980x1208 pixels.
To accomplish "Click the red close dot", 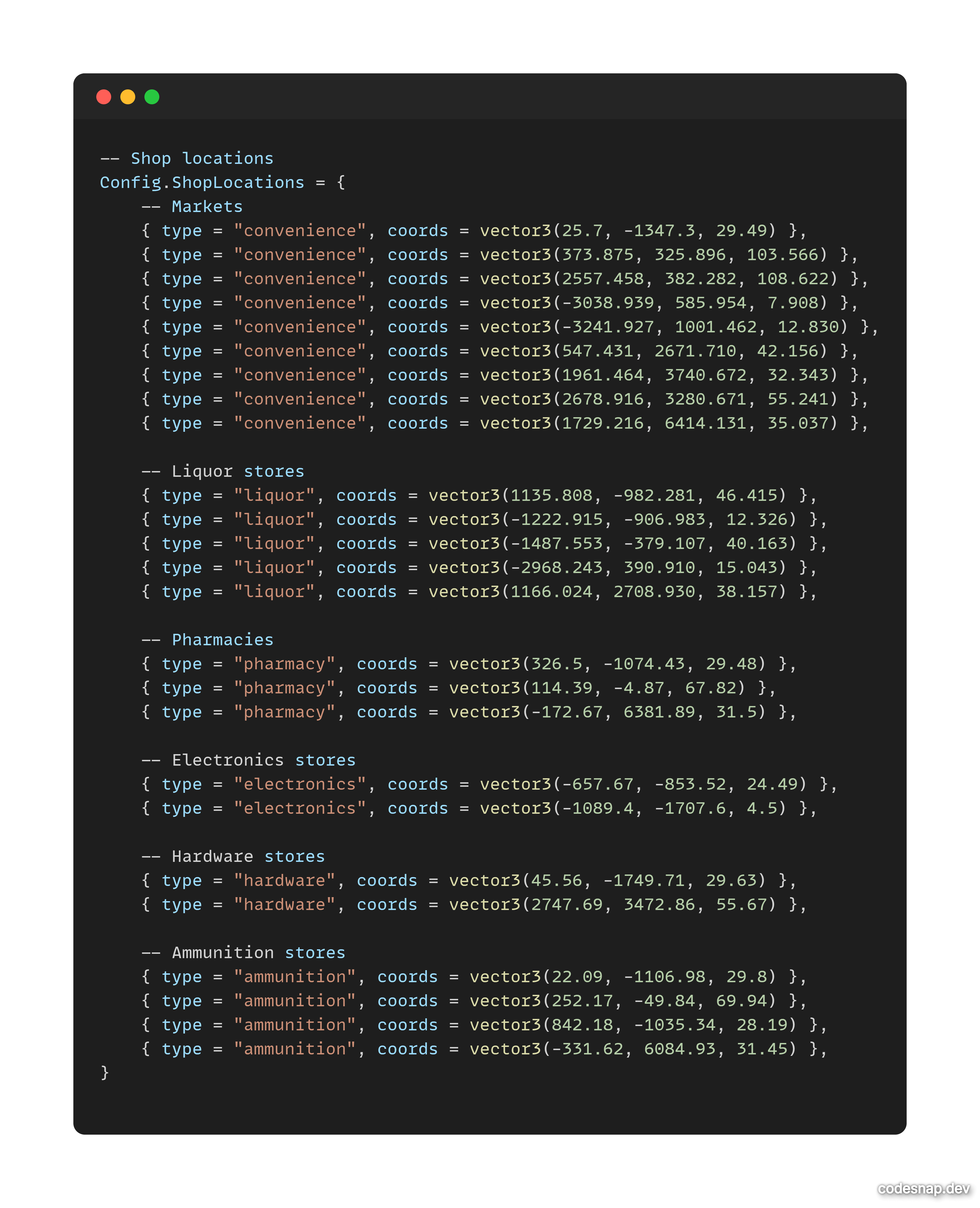I will [104, 97].
